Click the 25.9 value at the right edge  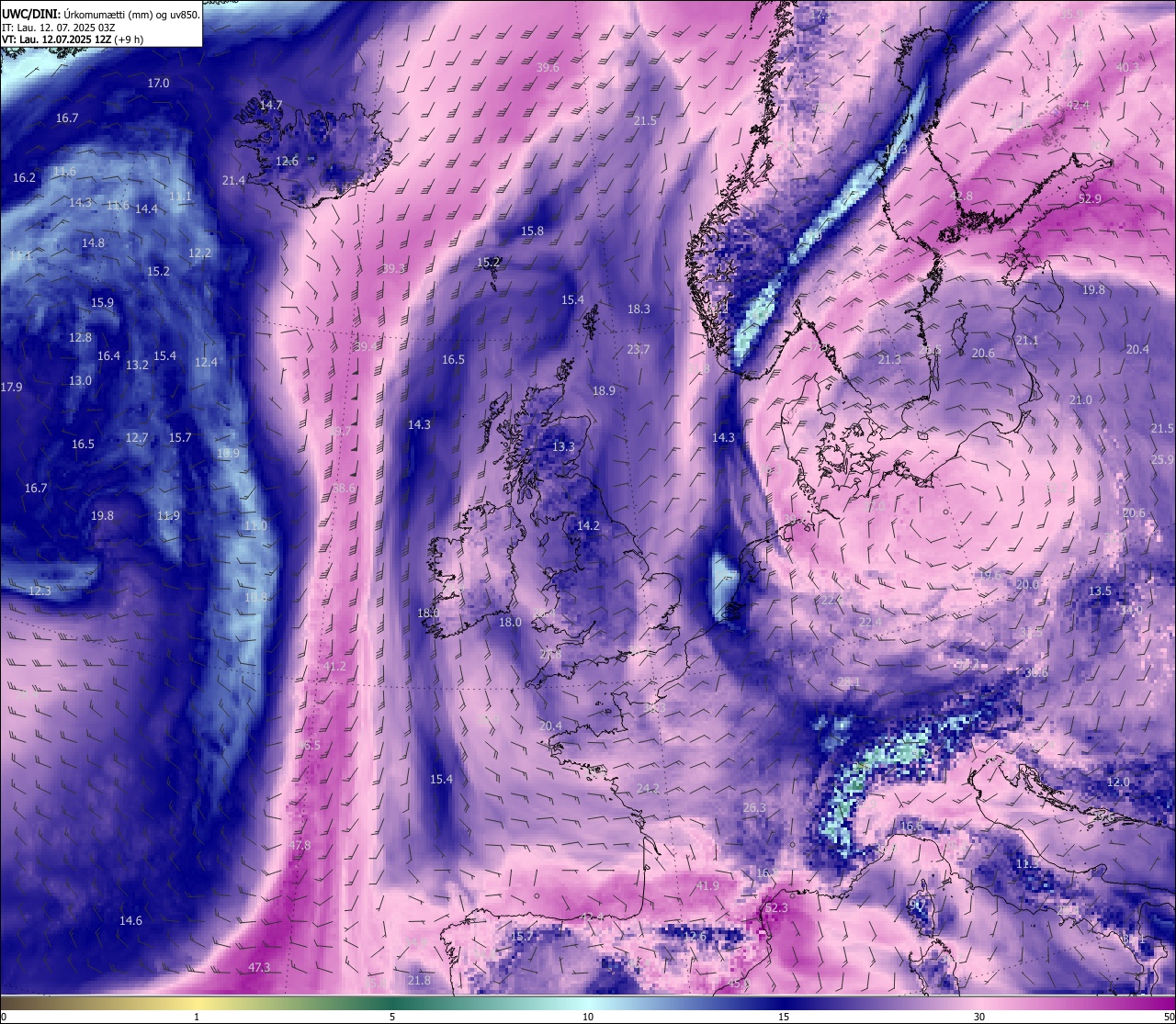click(1163, 460)
